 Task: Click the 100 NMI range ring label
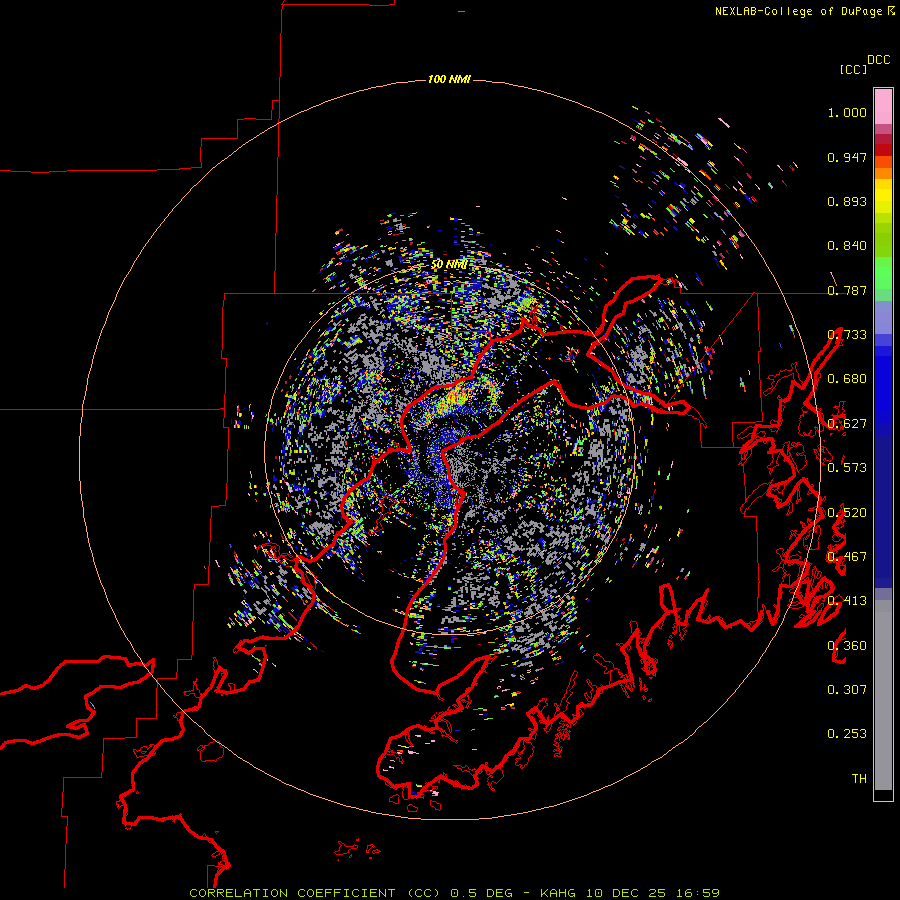(x=449, y=79)
